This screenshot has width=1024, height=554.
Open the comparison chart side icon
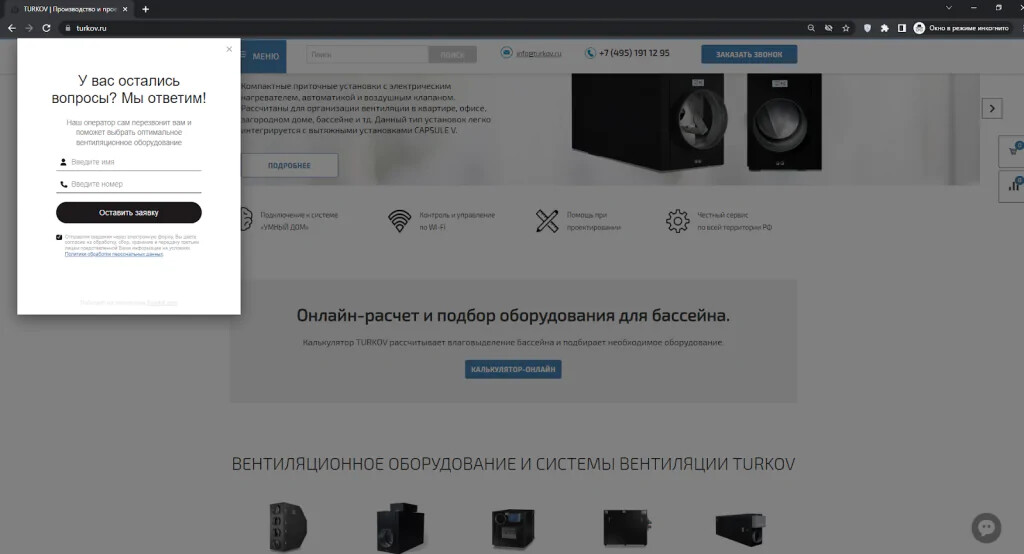(x=1013, y=186)
